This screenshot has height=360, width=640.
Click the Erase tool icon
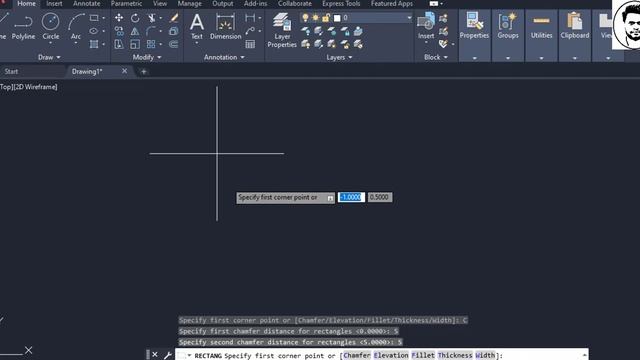pos(174,18)
